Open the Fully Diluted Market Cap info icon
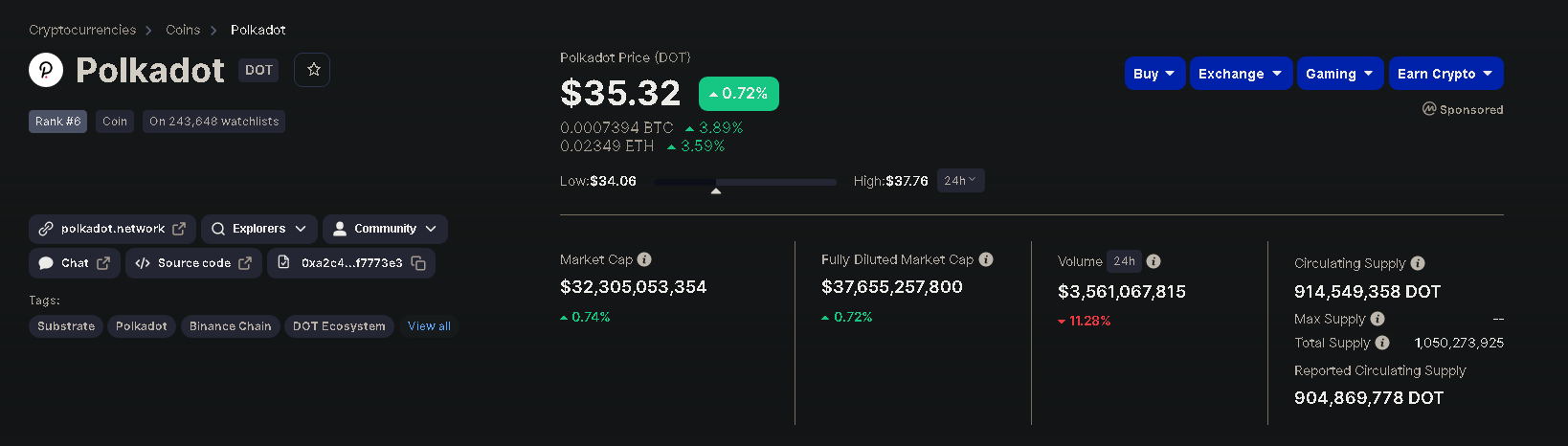 click(986, 259)
